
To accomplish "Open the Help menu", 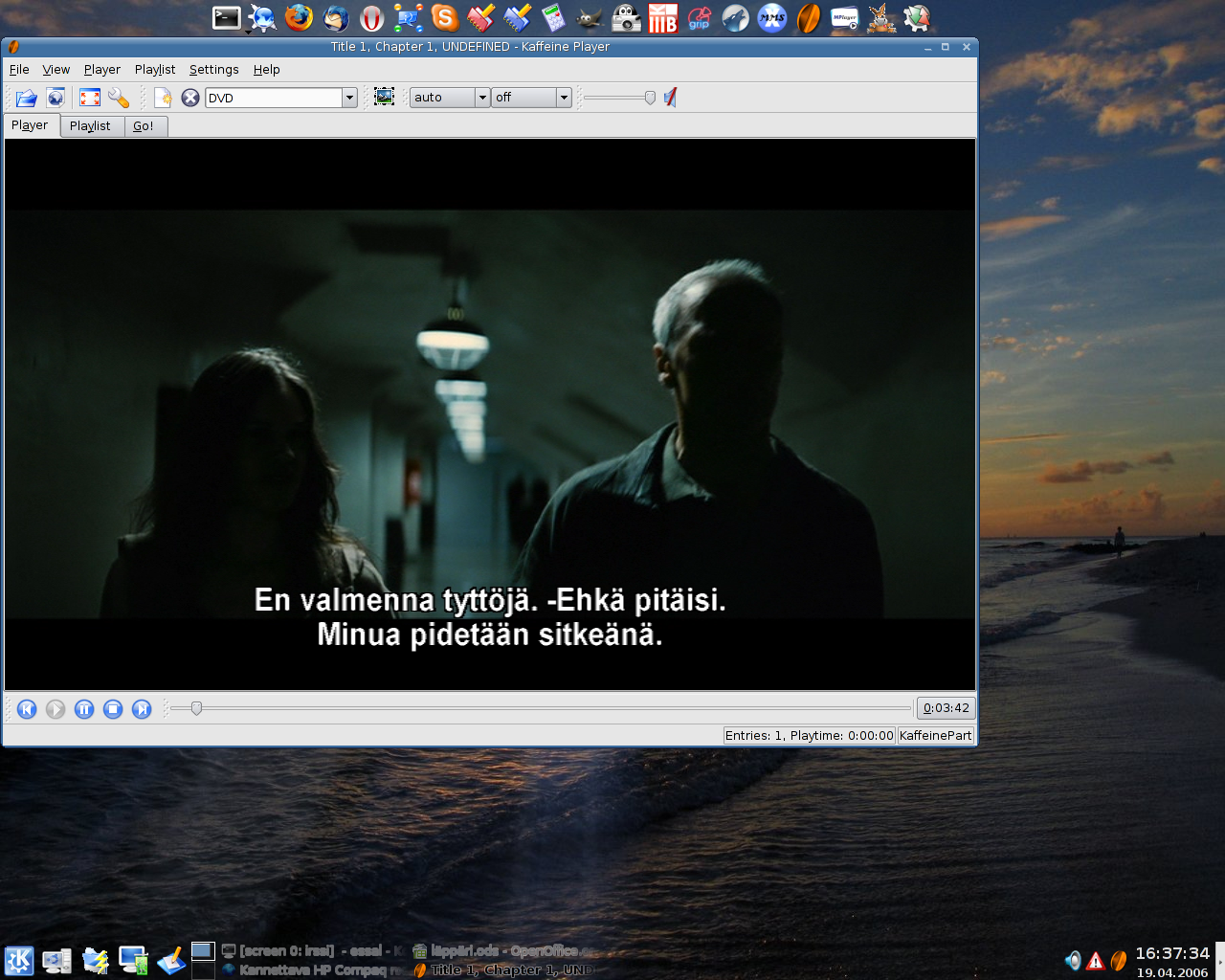I will pos(266,69).
